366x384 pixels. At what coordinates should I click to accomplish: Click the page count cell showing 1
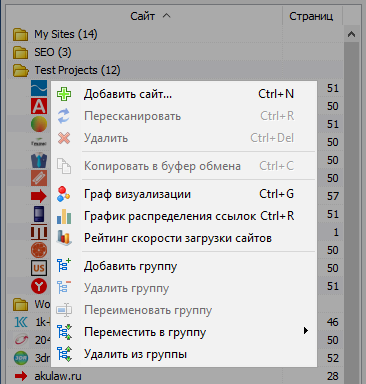pos(336,232)
